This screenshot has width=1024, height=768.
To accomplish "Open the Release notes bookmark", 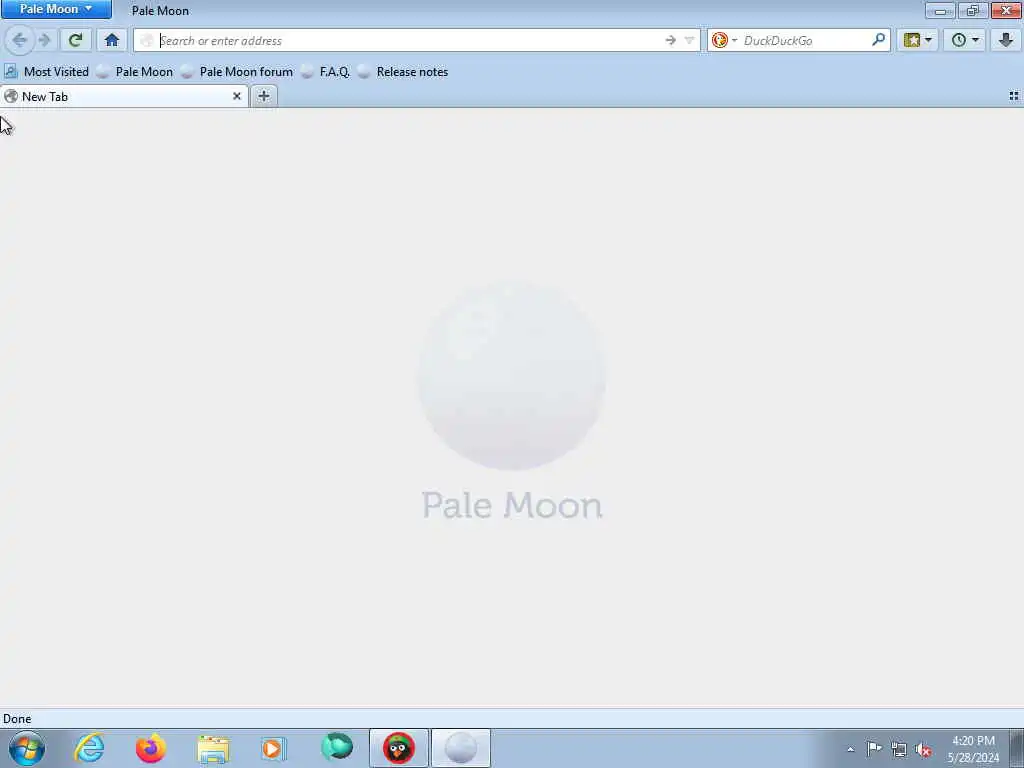I will coord(403,72).
